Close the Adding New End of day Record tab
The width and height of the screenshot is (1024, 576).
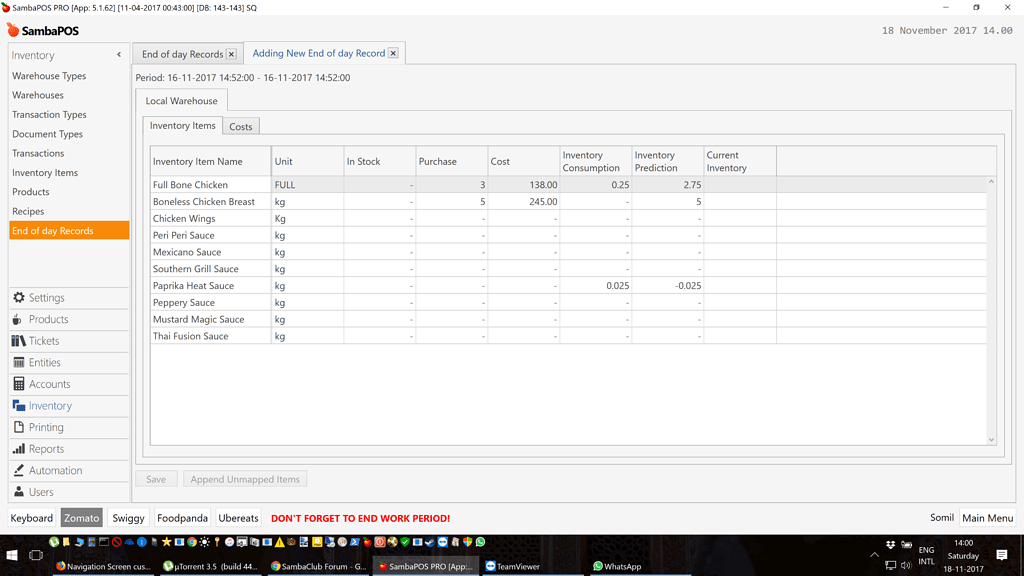[x=393, y=54]
